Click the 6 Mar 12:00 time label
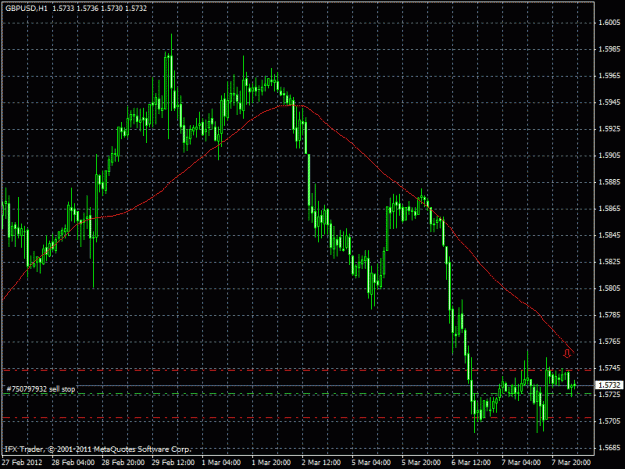Viewport: 625px width, 469px height. pyautogui.click(x=471, y=462)
